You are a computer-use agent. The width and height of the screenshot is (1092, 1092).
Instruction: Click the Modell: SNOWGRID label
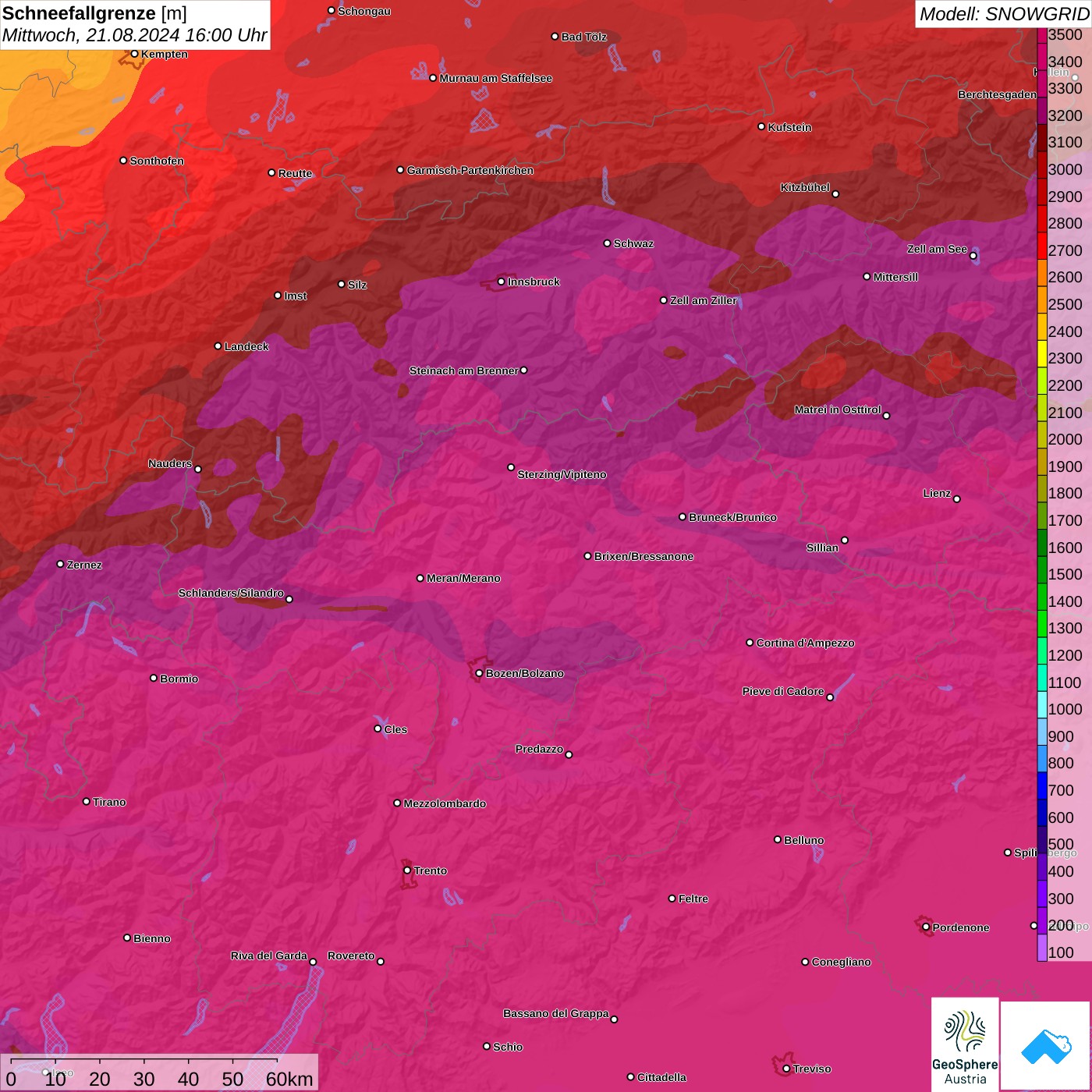(x=1004, y=14)
